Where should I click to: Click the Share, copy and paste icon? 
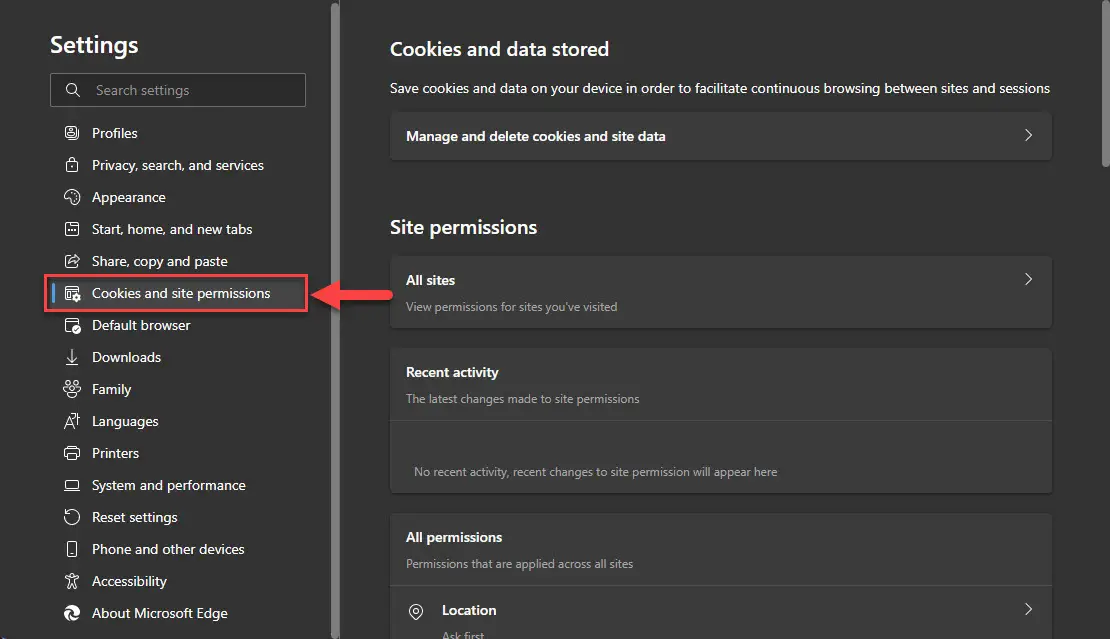(71, 261)
